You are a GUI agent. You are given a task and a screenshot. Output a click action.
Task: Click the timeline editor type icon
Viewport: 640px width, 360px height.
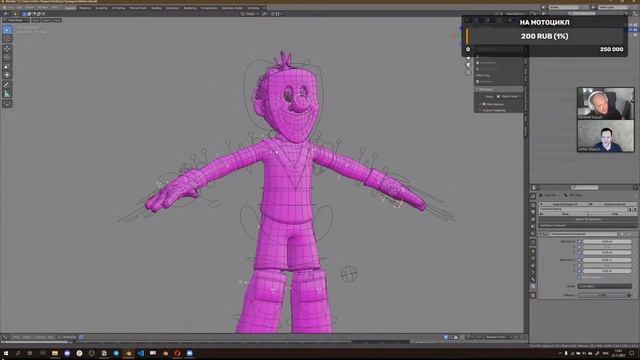(6, 337)
